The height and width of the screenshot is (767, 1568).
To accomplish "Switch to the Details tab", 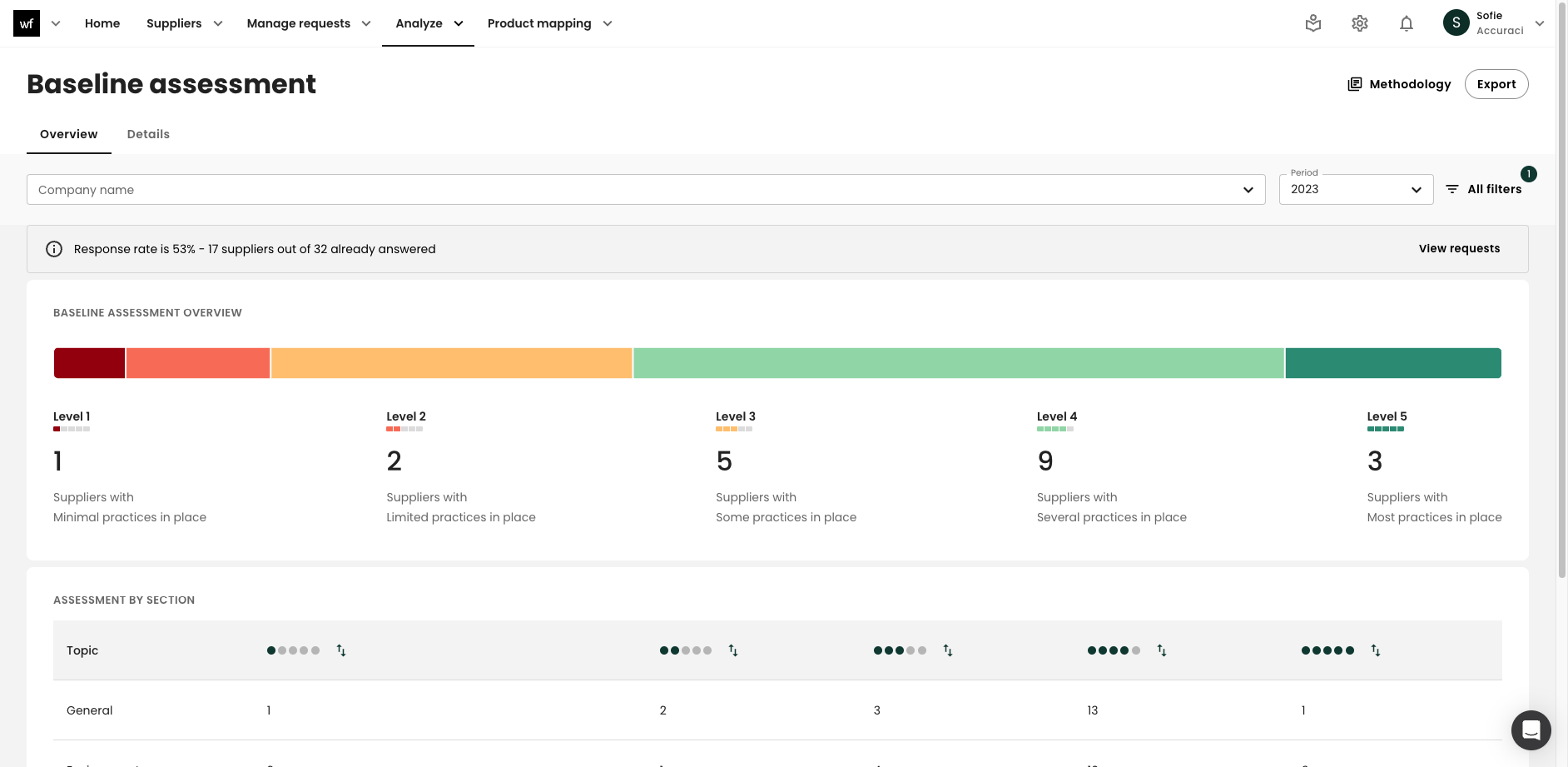I will [x=148, y=134].
